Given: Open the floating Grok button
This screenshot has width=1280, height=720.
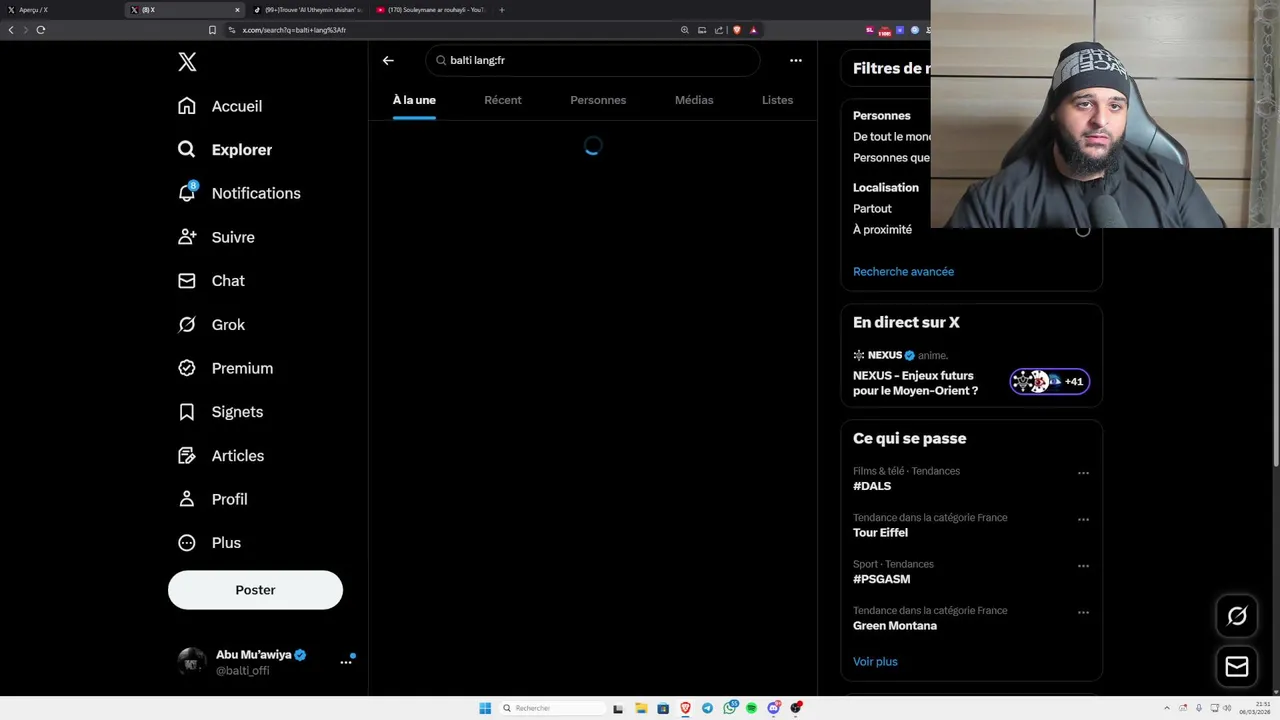Looking at the screenshot, I should [x=1237, y=617].
